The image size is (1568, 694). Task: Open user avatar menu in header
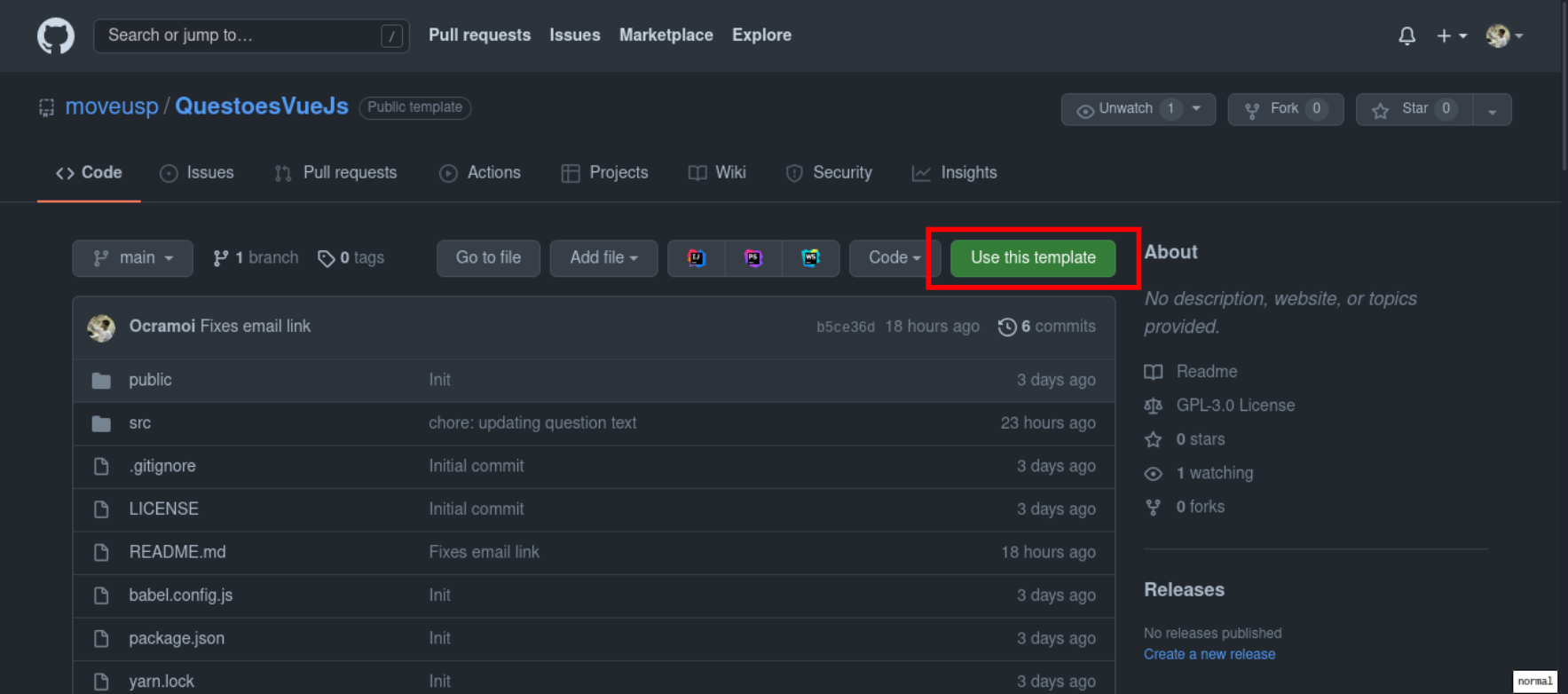coord(1505,35)
